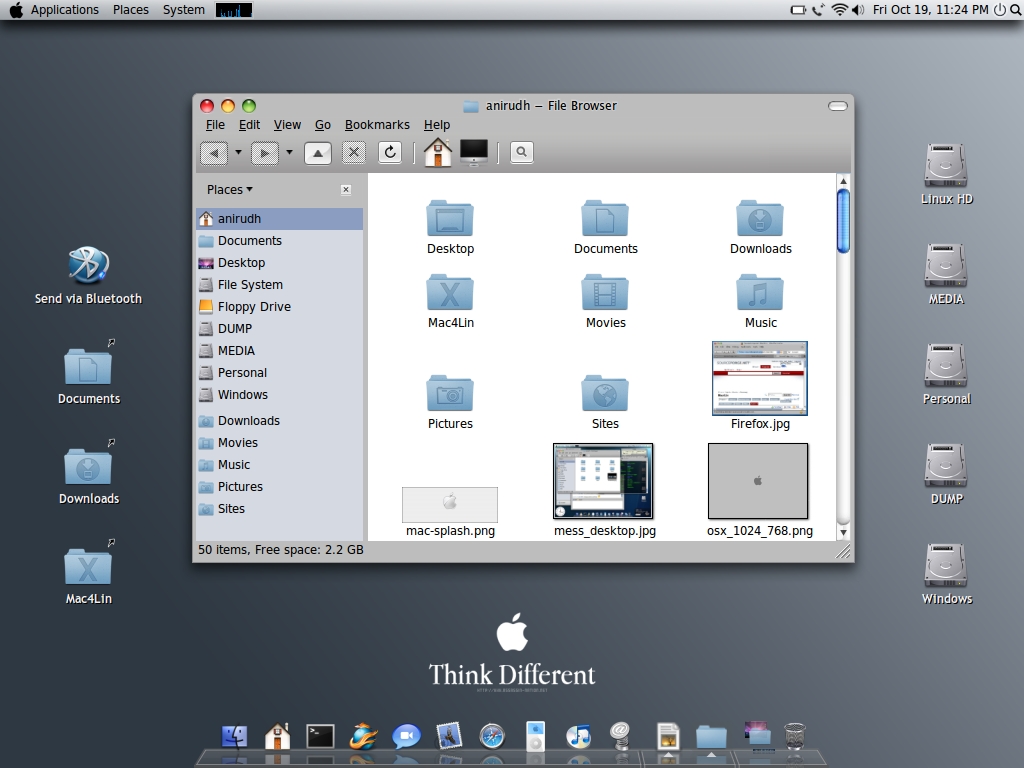Open the Places sidebar dropdown
The width and height of the screenshot is (1024, 768).
(x=229, y=189)
